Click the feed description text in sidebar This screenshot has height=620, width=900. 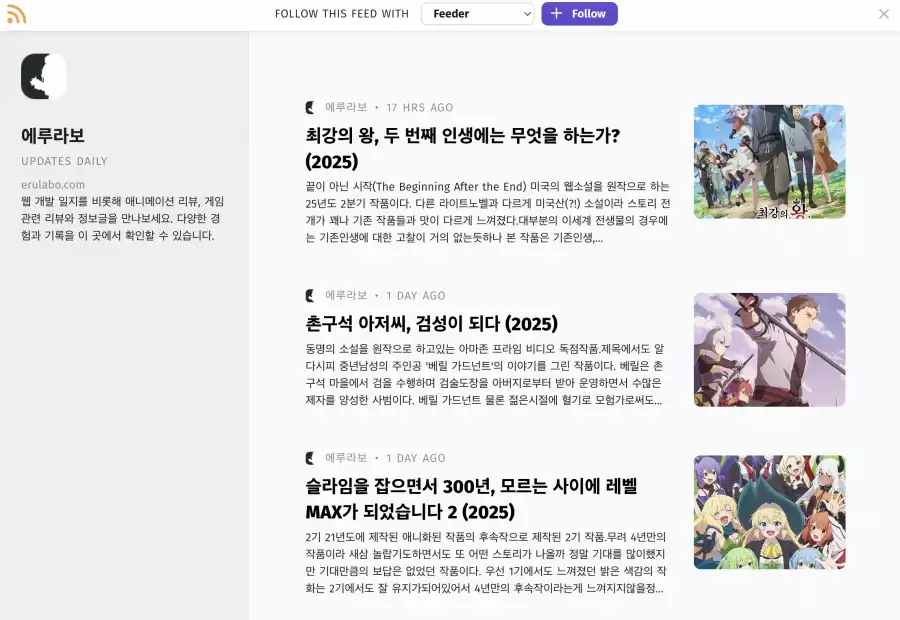(x=122, y=218)
